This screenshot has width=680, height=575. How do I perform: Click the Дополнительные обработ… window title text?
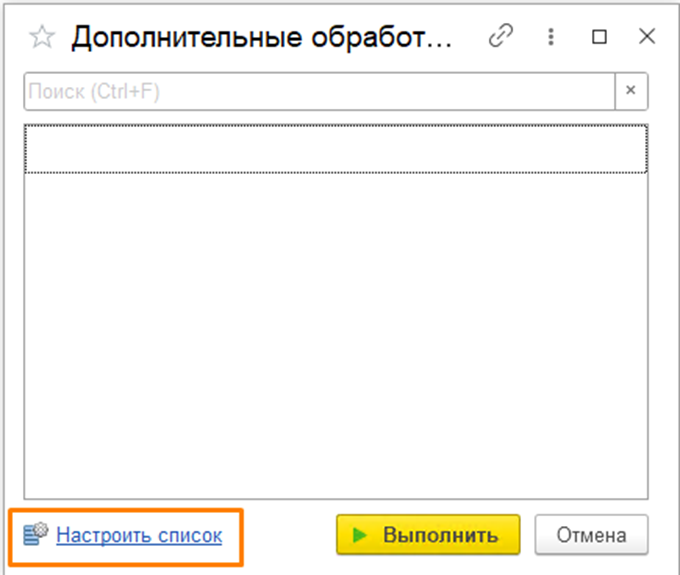point(262,38)
